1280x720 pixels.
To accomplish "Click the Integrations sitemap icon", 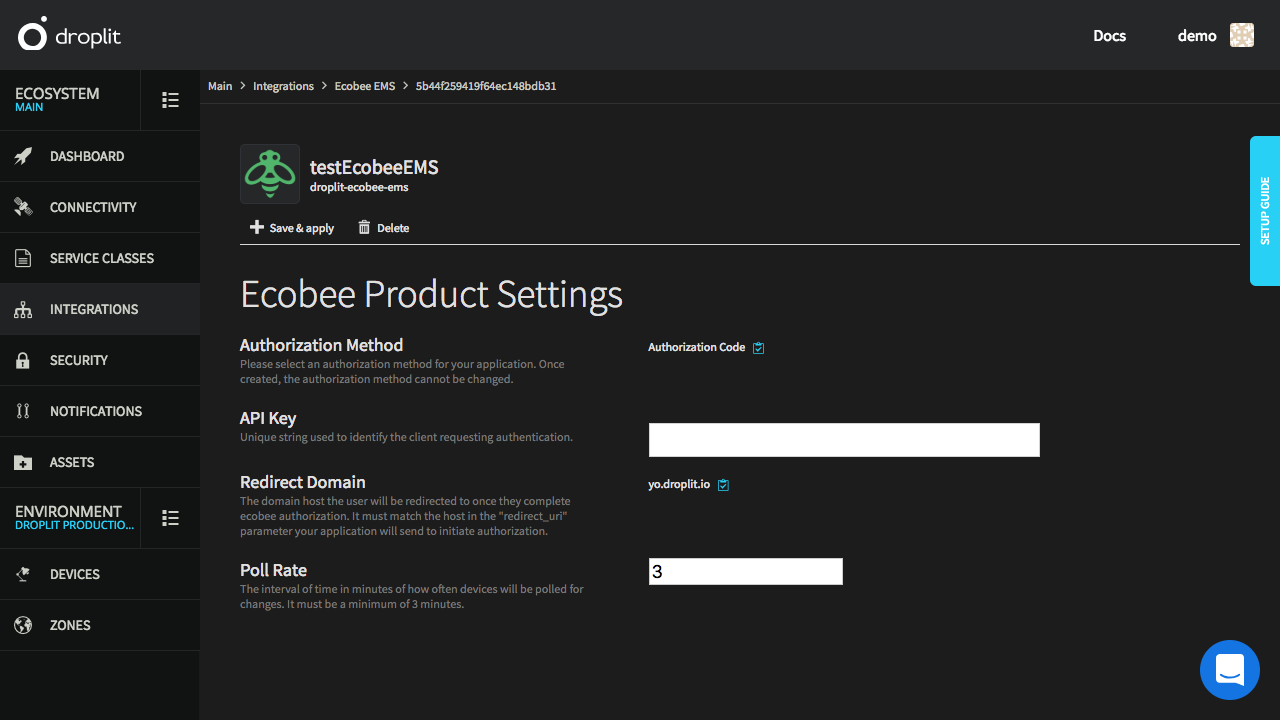I will [23, 309].
